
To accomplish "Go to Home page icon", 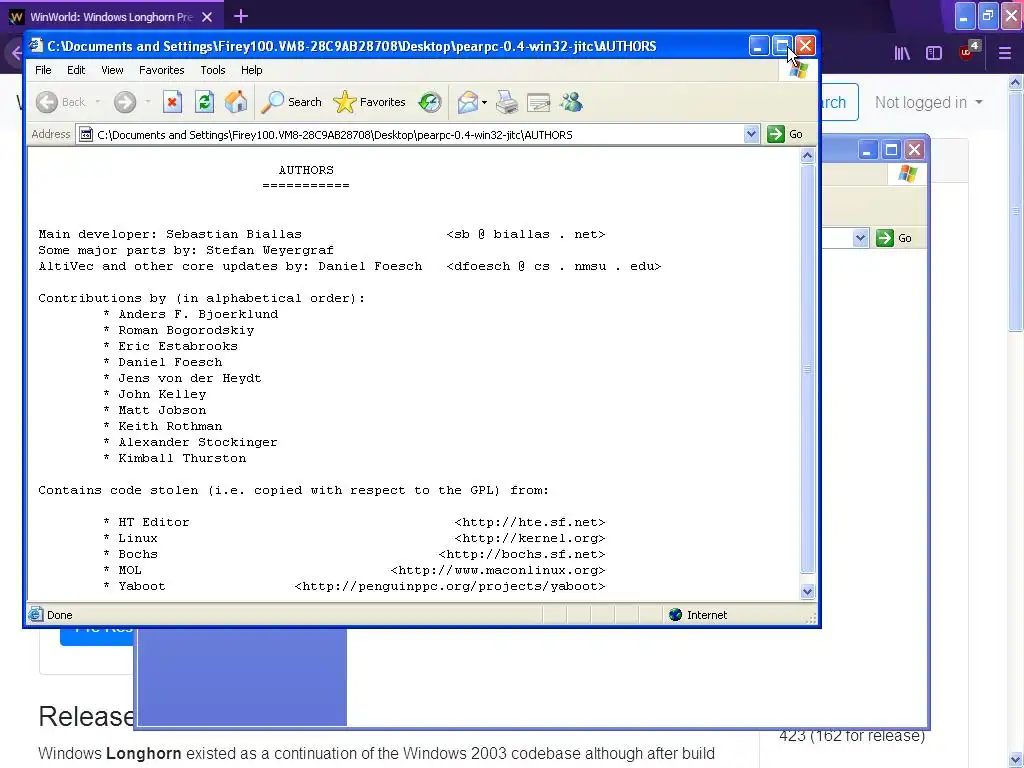I will coord(236,102).
